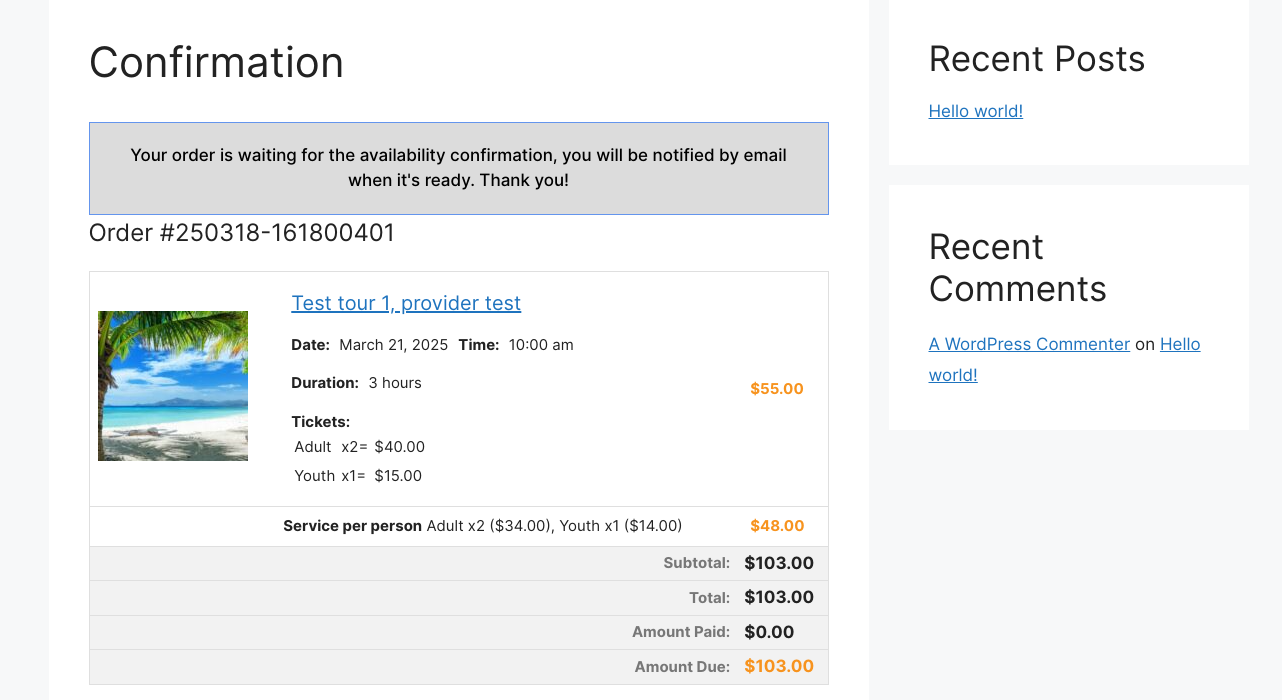
Task: Visit A WordPress Commenter profile link
Action: tap(1029, 344)
